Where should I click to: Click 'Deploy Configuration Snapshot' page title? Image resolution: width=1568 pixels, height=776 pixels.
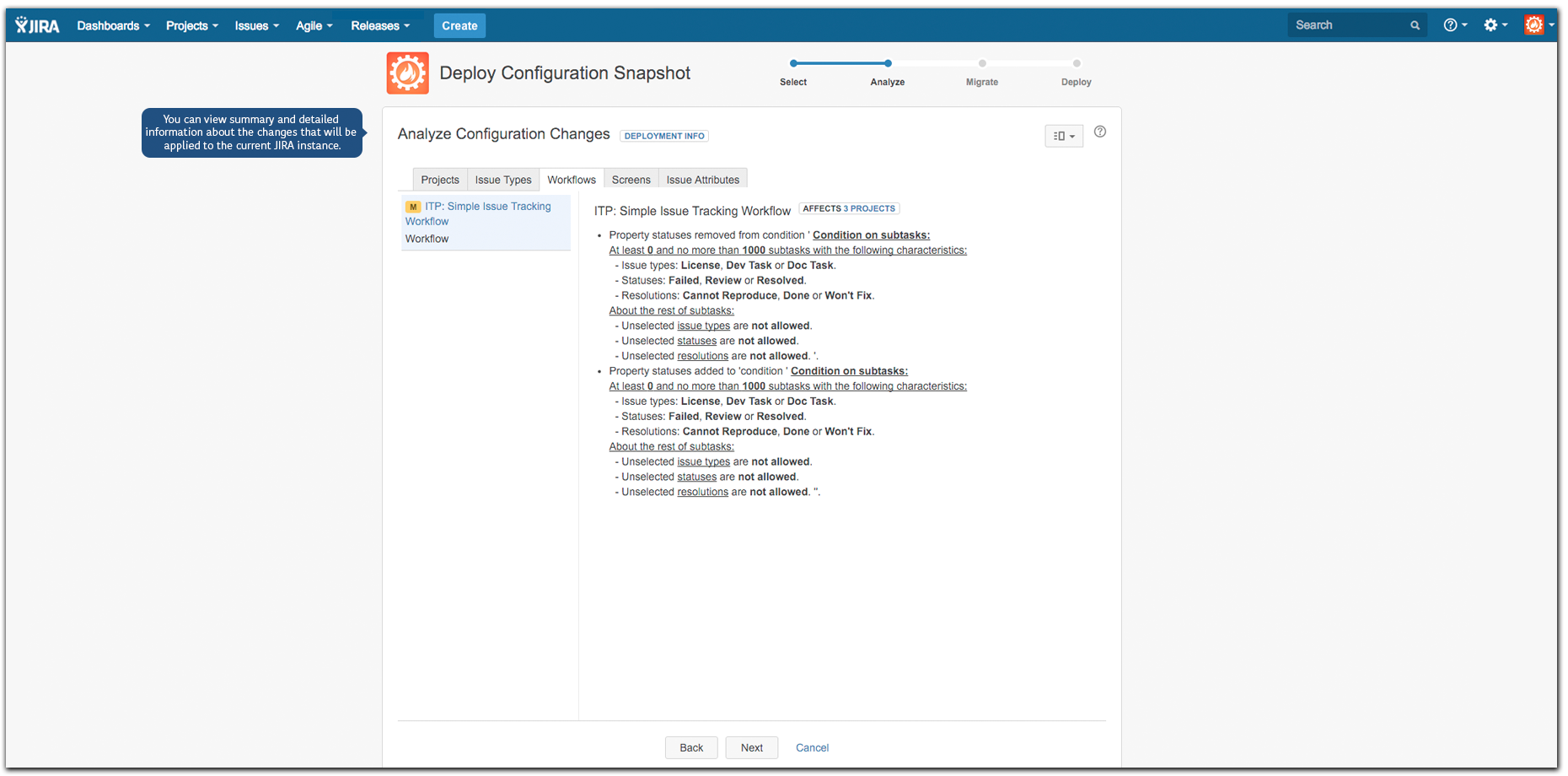pyautogui.click(x=565, y=73)
